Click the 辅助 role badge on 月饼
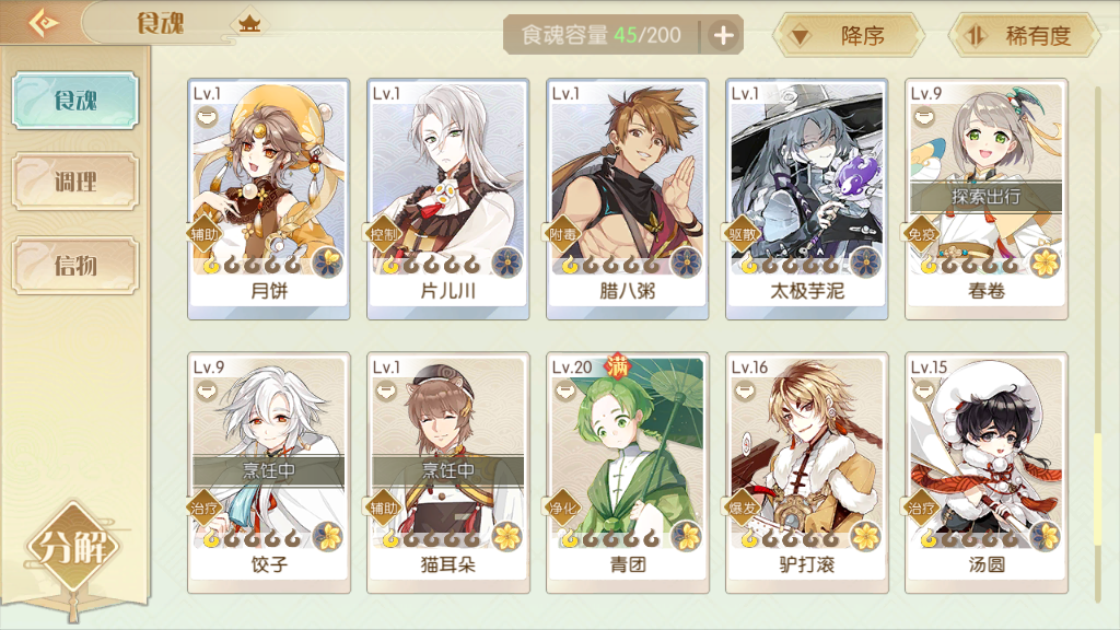Screen dimensions: 1120x630 [x=204, y=234]
